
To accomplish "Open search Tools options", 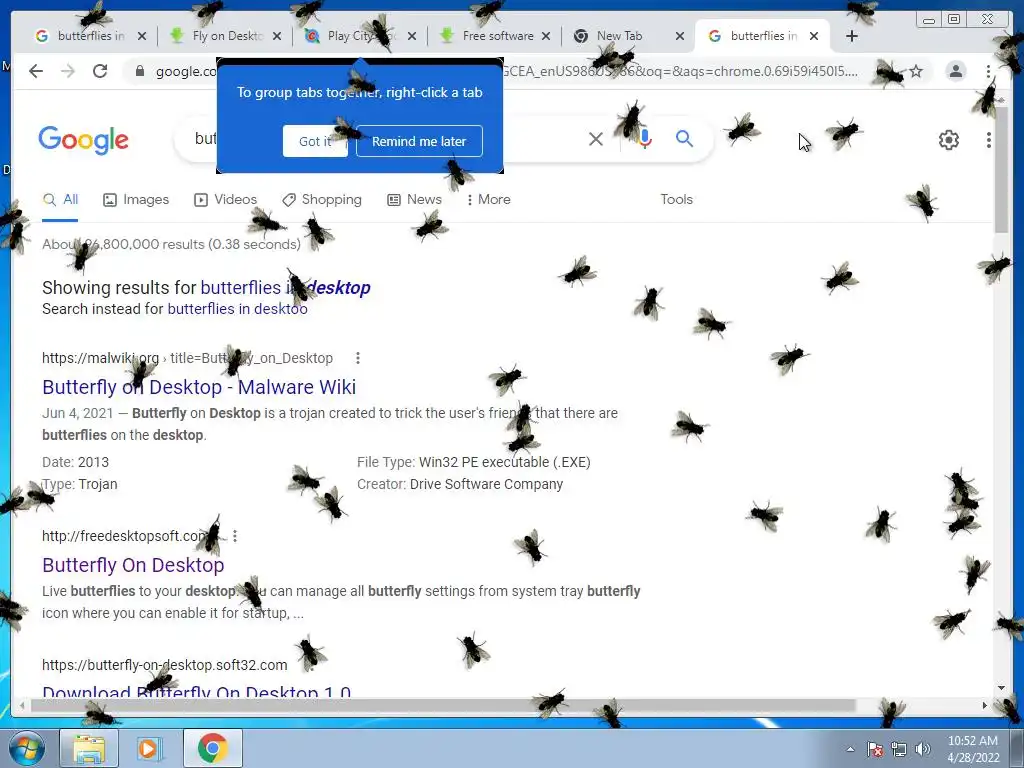I will pyautogui.click(x=676, y=199).
